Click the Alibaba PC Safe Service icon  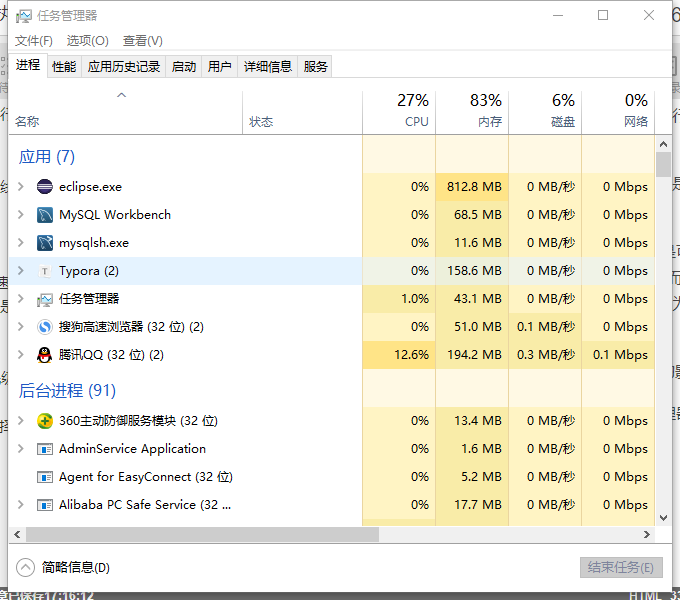tap(45, 505)
